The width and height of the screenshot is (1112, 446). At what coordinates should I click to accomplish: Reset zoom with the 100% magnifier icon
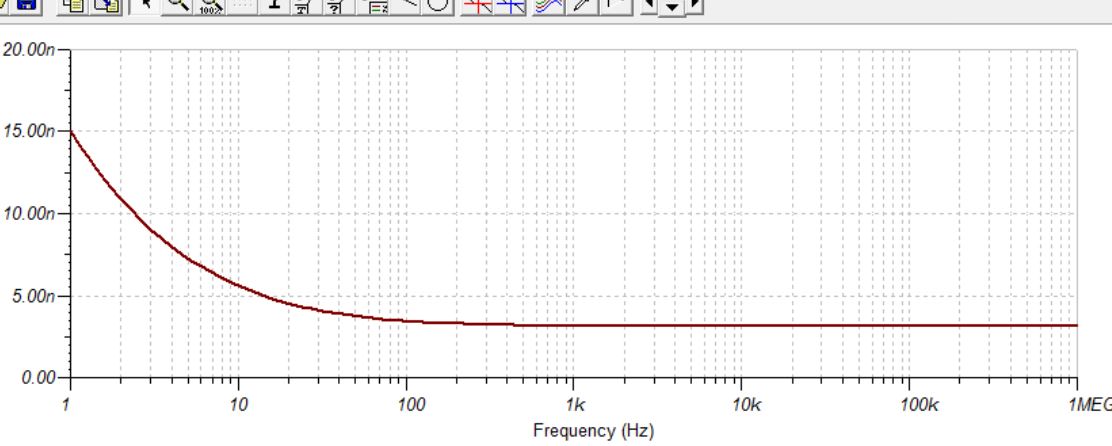click(x=211, y=5)
